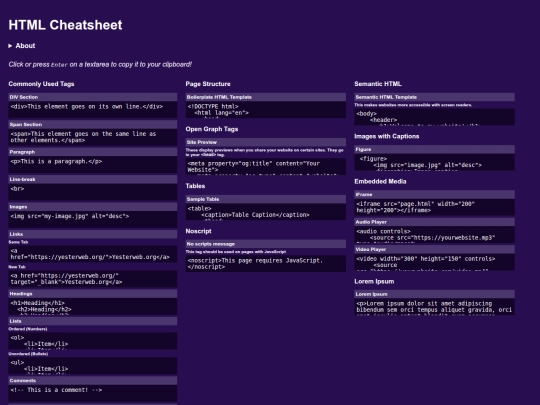Viewport: 540px width, 405px height.
Task: Copy the Lorem Ipsum paragraph textarea
Action: point(435,307)
